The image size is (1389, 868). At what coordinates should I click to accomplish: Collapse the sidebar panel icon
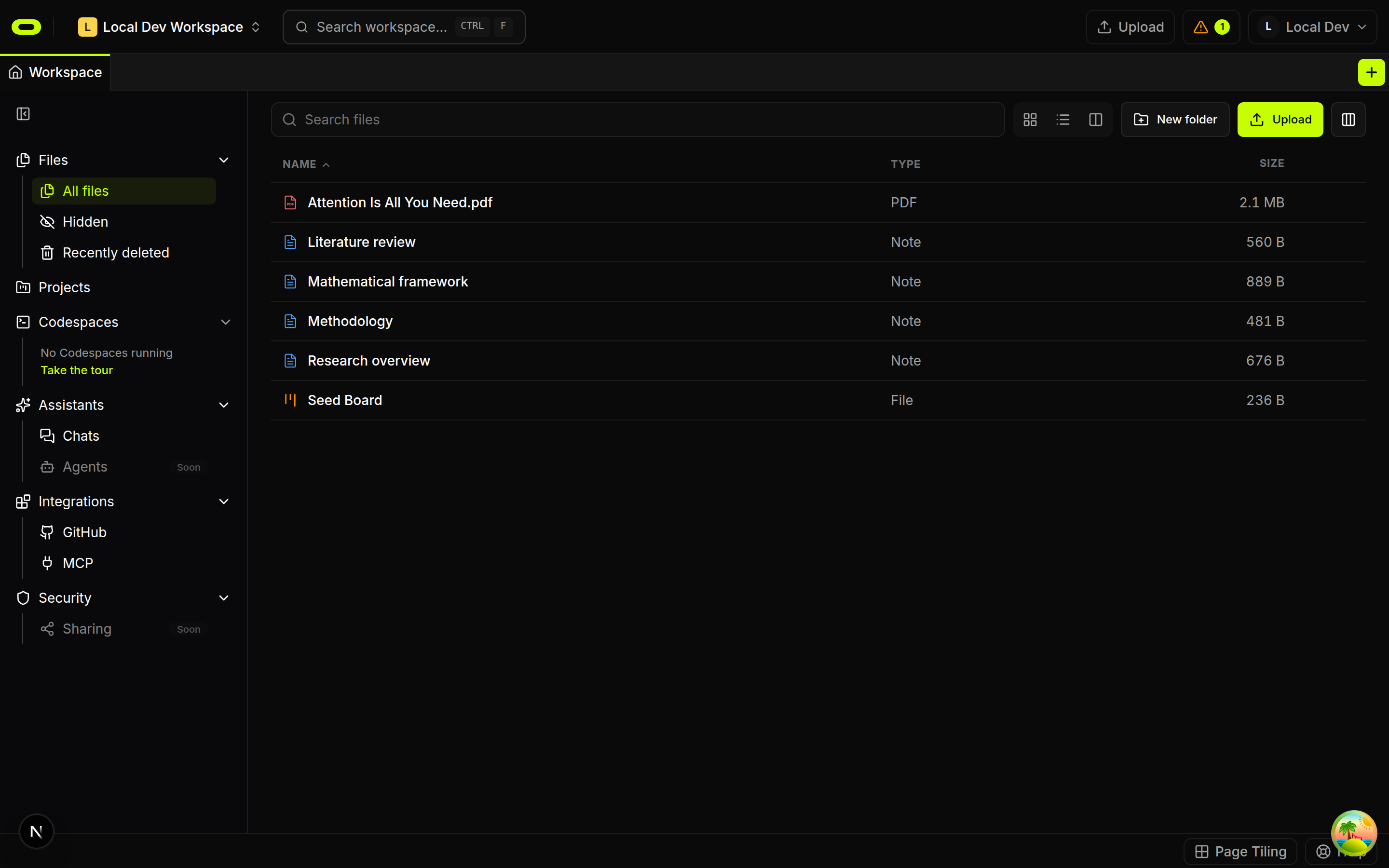click(23, 114)
